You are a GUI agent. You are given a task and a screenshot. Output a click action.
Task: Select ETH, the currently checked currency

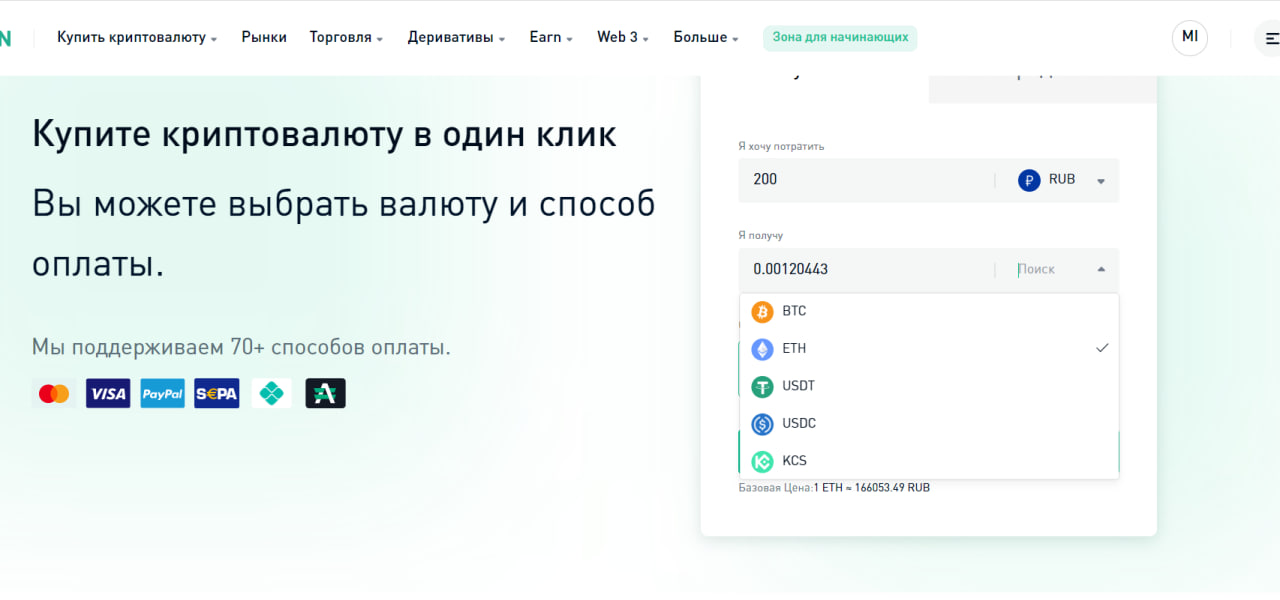[x=793, y=348]
